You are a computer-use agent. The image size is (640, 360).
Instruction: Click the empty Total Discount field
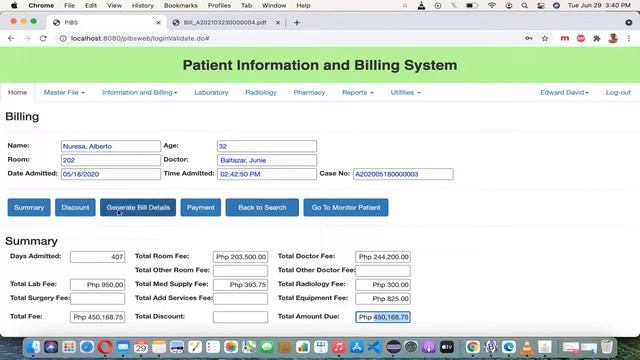(240, 317)
